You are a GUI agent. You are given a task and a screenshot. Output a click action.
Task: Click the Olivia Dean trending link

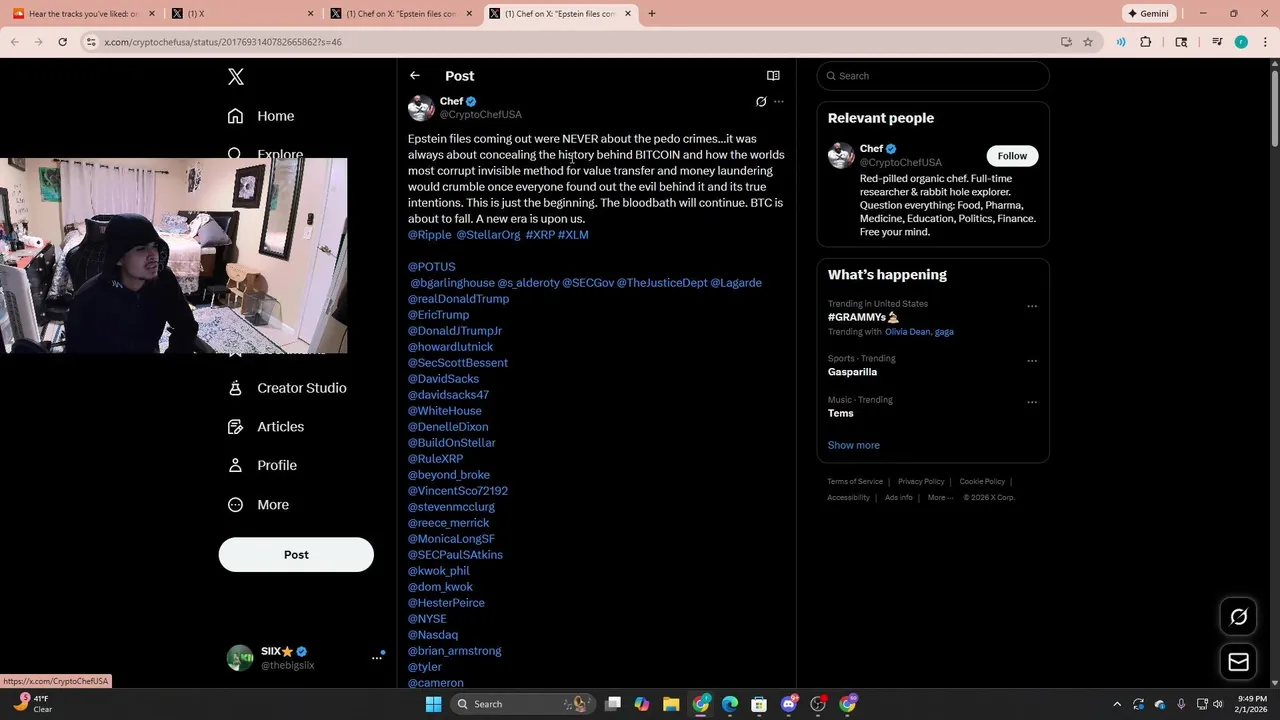(x=907, y=332)
